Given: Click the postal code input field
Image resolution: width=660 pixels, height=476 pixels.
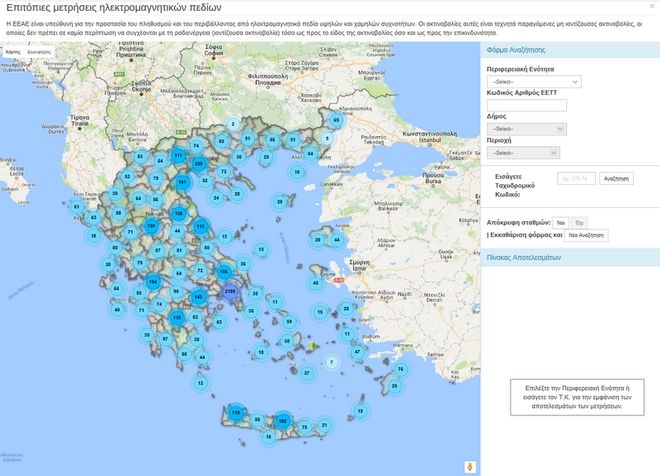Looking at the screenshot, I should [574, 178].
